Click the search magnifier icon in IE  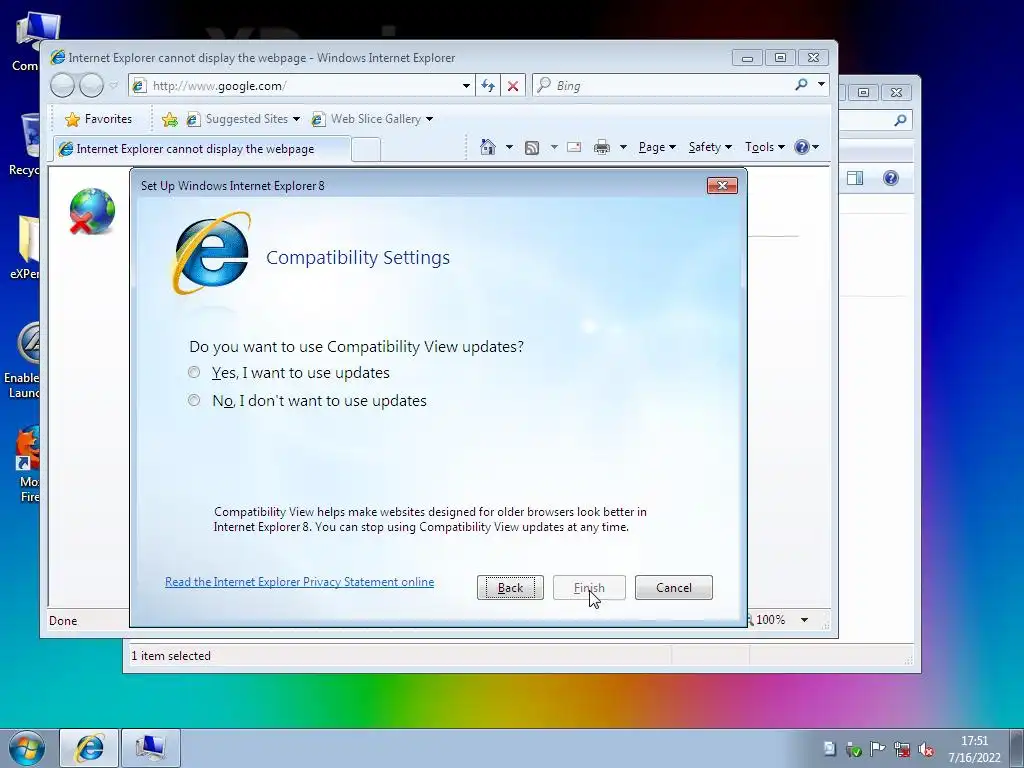801,84
